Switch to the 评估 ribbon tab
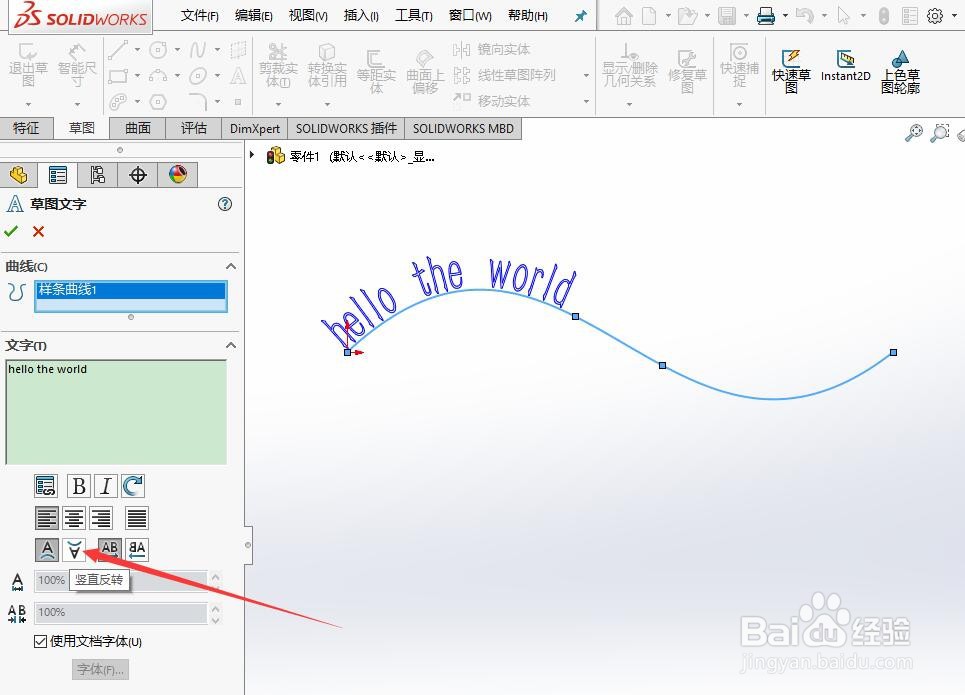 (x=194, y=128)
